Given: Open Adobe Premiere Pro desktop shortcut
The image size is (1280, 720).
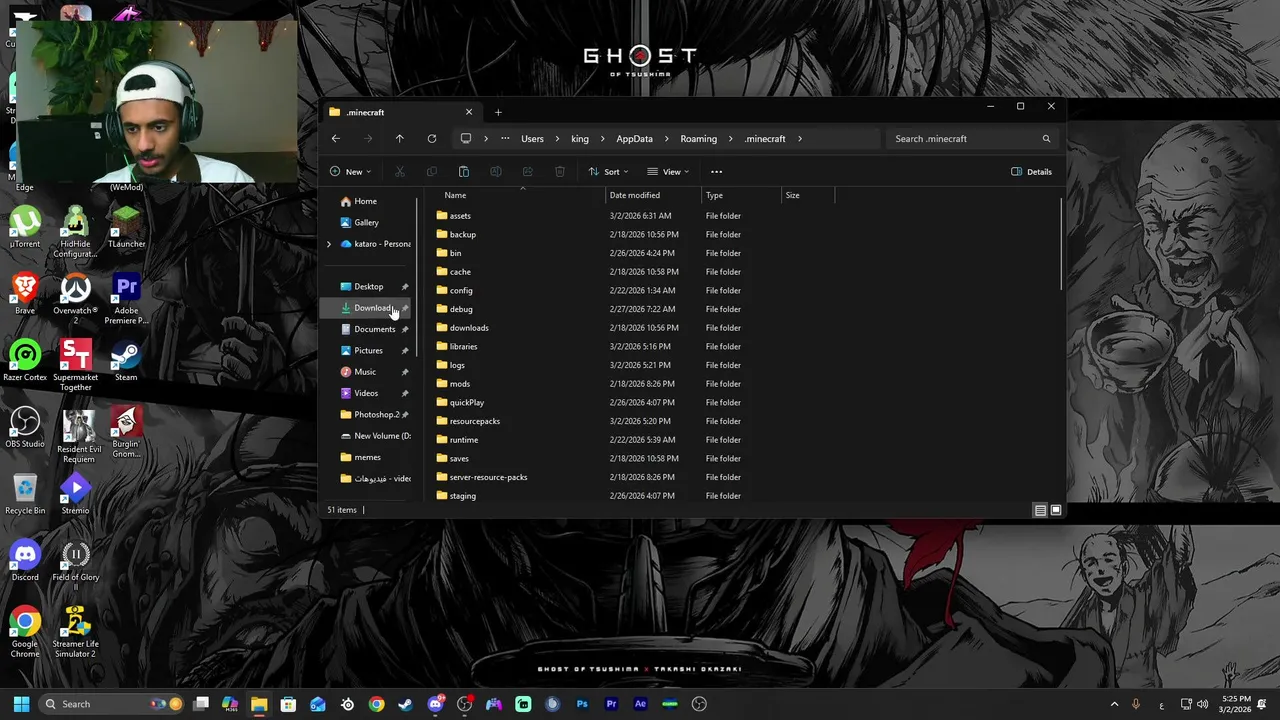Looking at the screenshot, I should (126, 299).
